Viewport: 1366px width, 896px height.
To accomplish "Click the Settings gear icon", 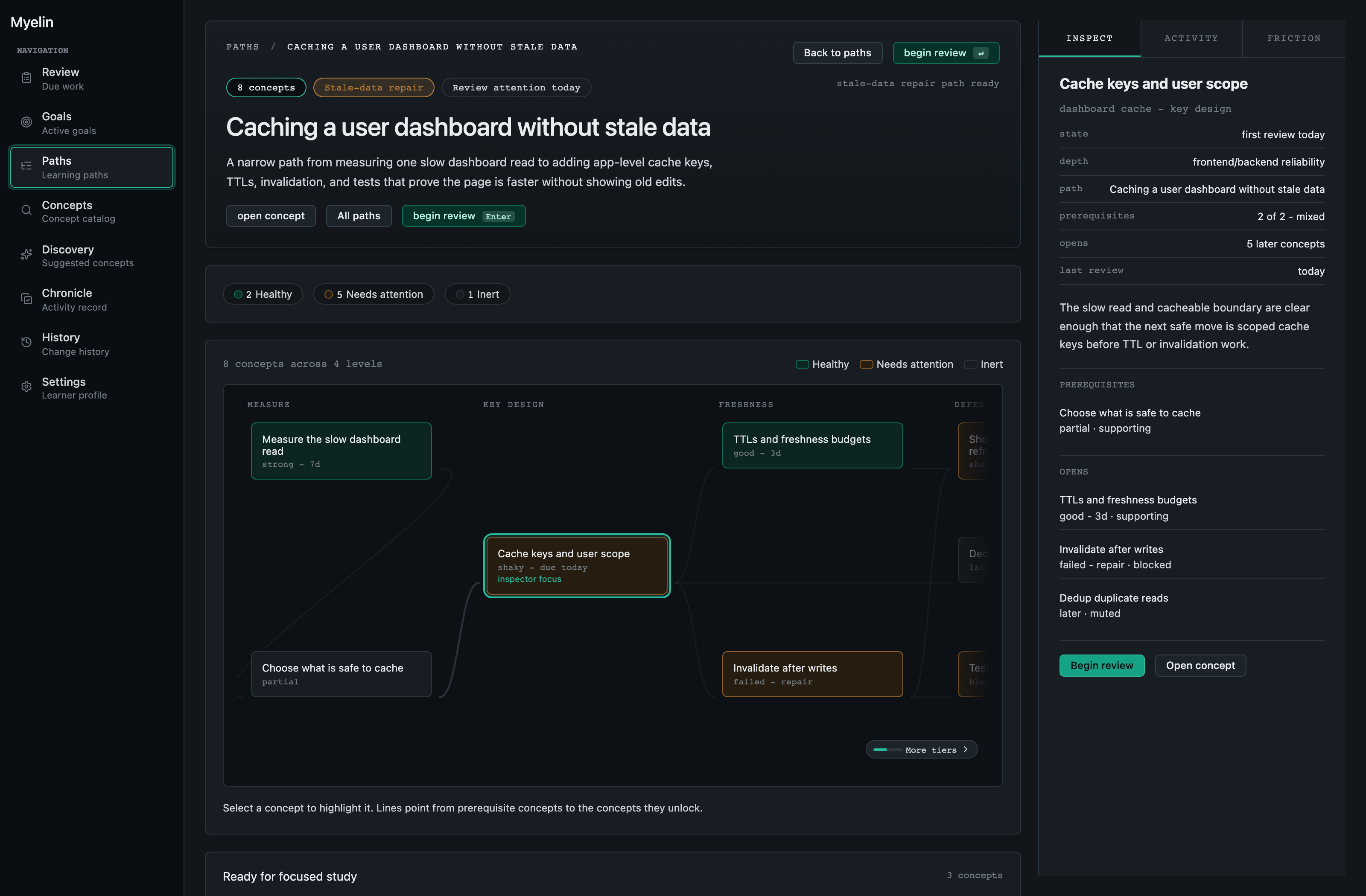I will pos(26,387).
